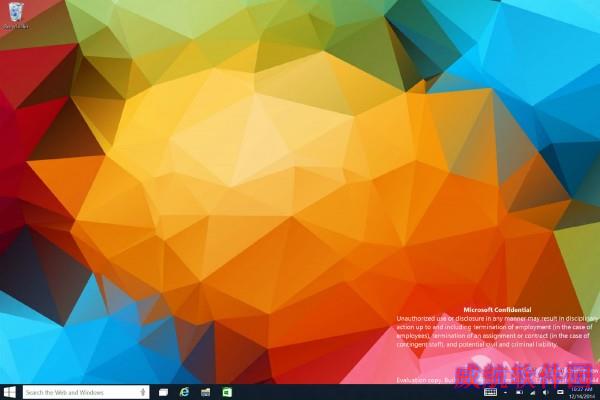Select the Recycle Bin desktop icon
Screen dimensions: 600x400
tap(15, 15)
